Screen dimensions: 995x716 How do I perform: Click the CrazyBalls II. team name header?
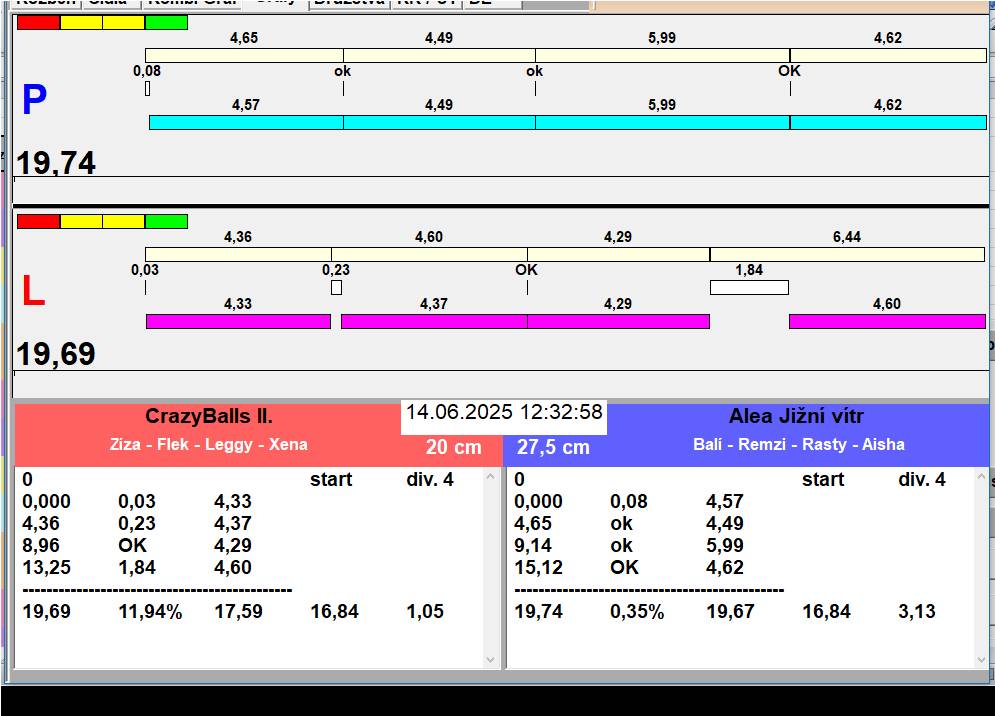click(x=209, y=416)
